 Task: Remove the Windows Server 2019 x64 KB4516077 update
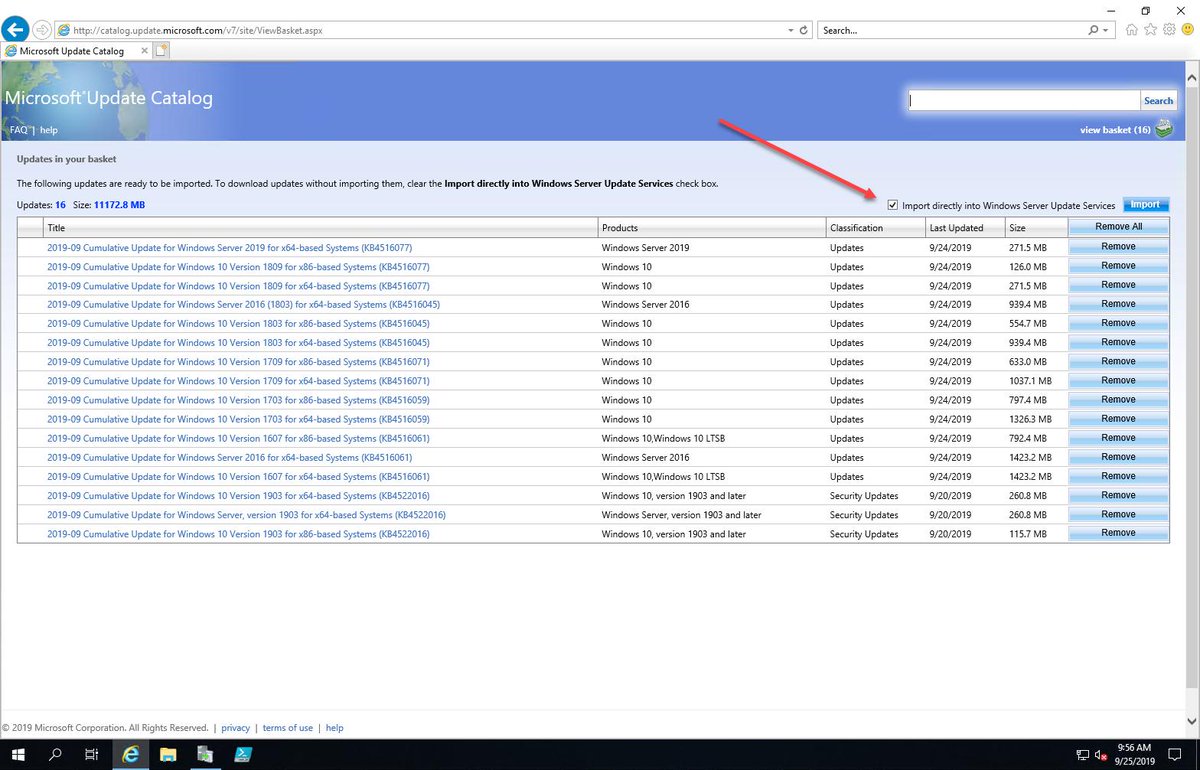1118,247
